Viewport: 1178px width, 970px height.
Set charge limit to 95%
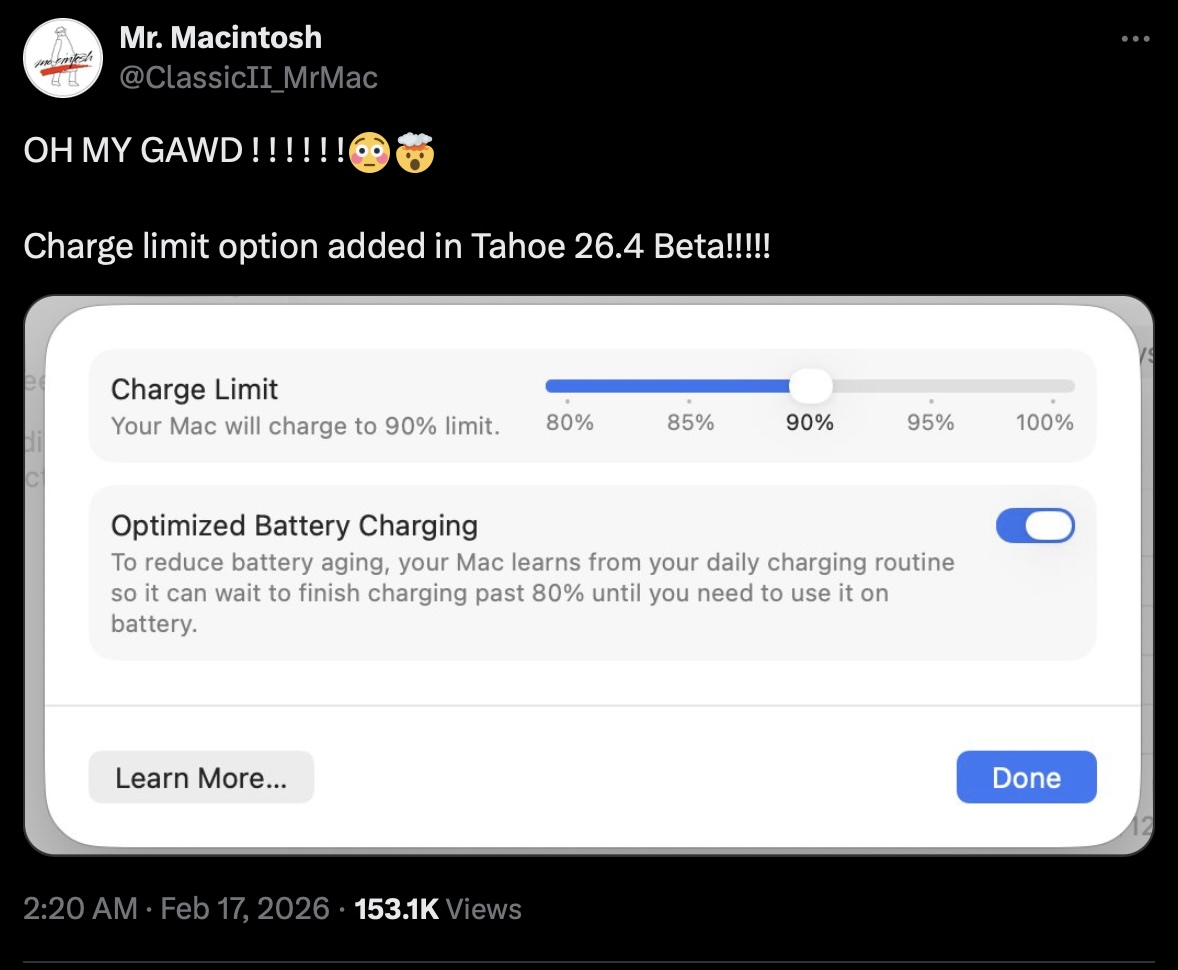click(931, 399)
